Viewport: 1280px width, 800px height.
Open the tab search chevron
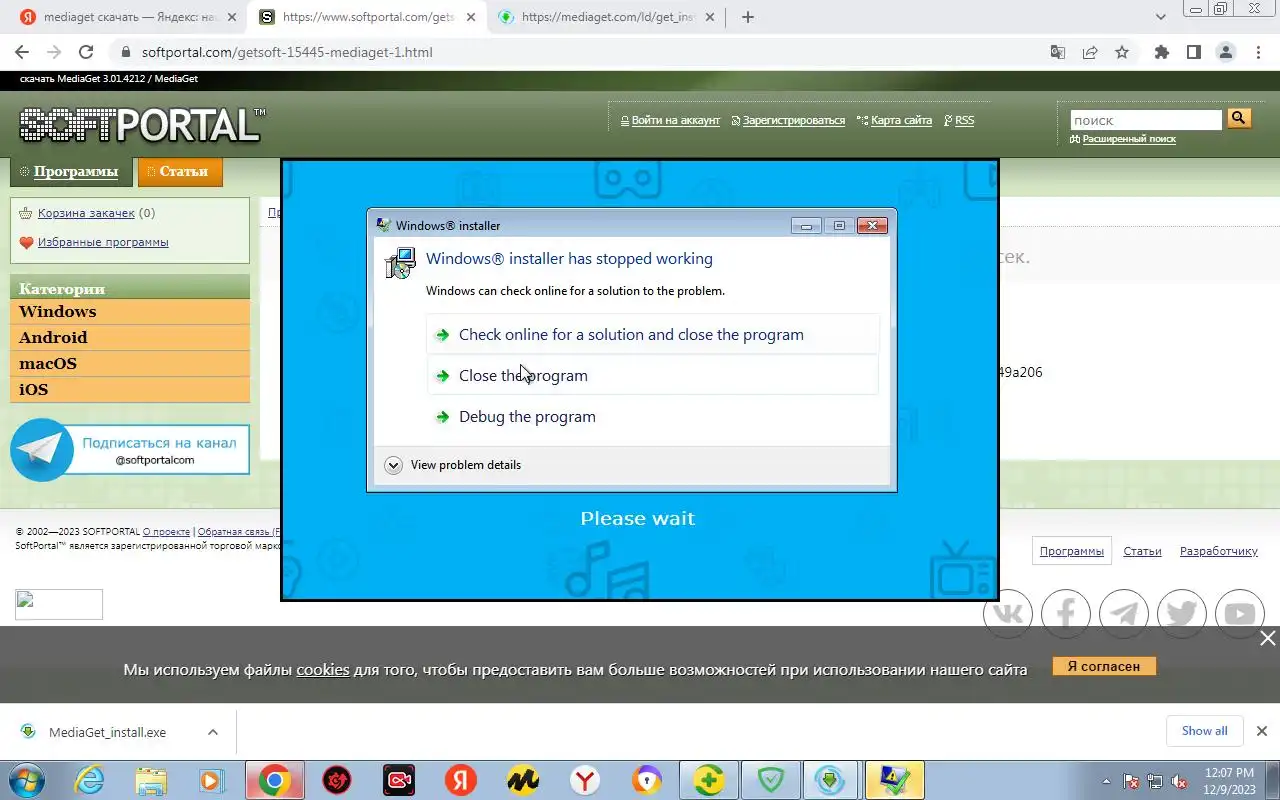point(1160,17)
